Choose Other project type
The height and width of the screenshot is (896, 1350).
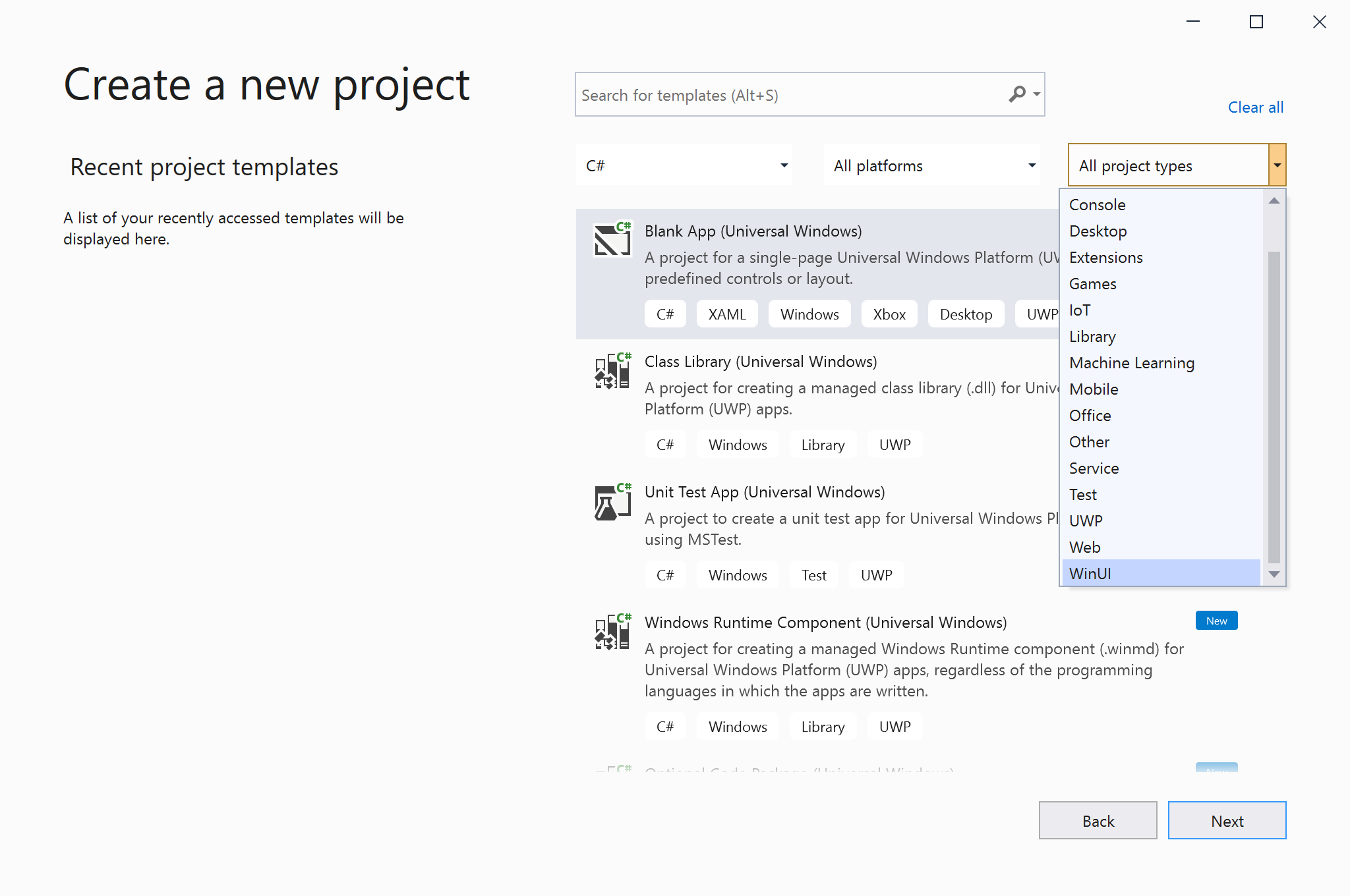(1161, 442)
